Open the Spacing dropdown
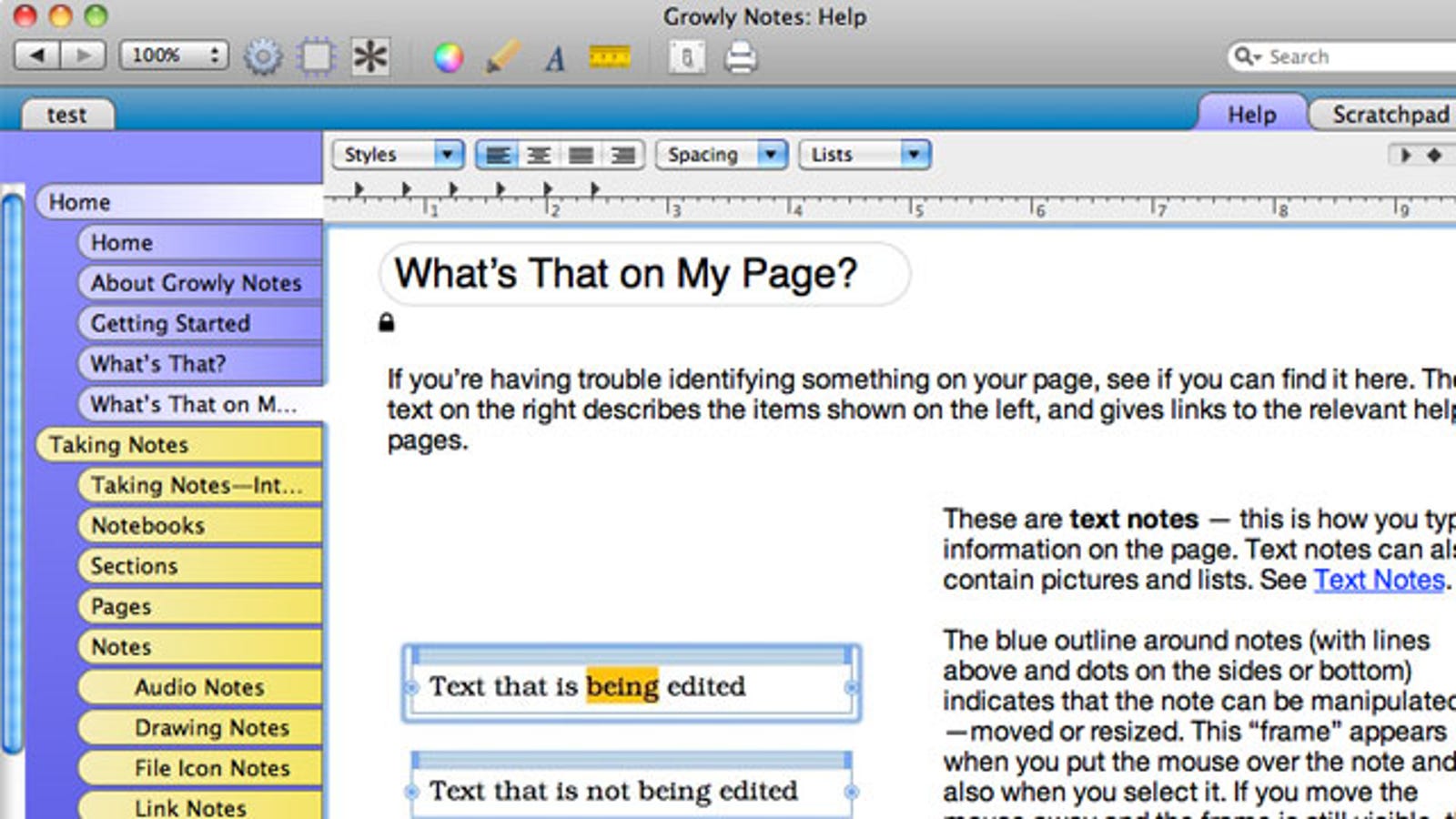This screenshot has width=1456, height=819. coord(722,155)
